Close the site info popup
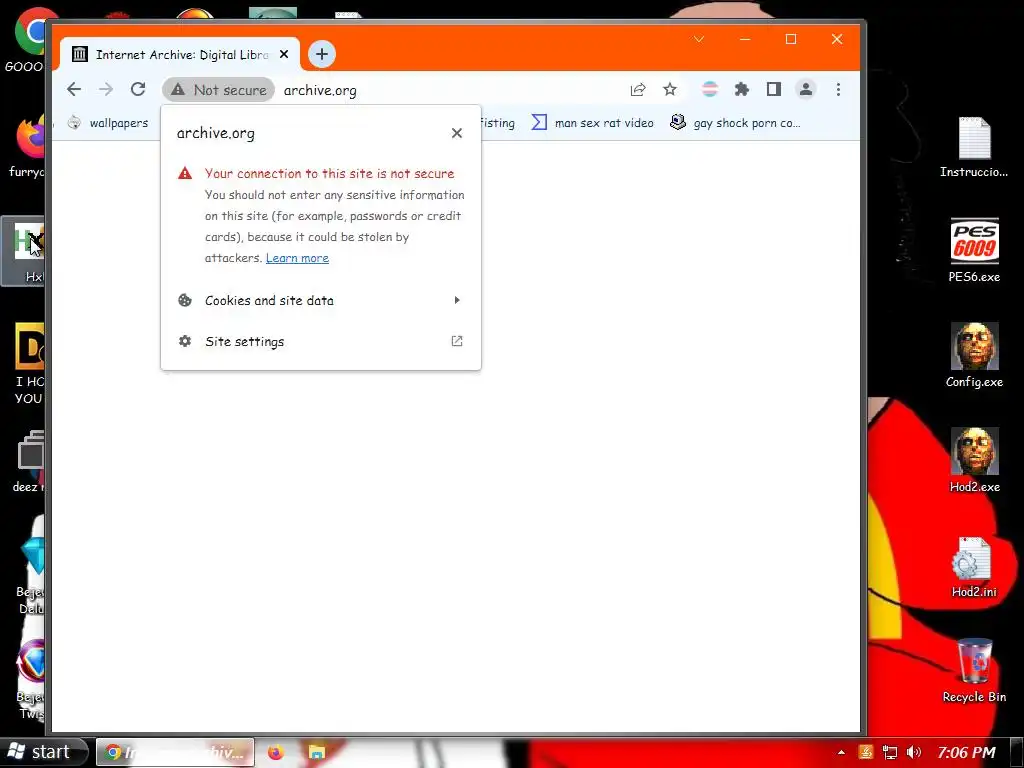The width and height of the screenshot is (1024, 768). tap(457, 133)
